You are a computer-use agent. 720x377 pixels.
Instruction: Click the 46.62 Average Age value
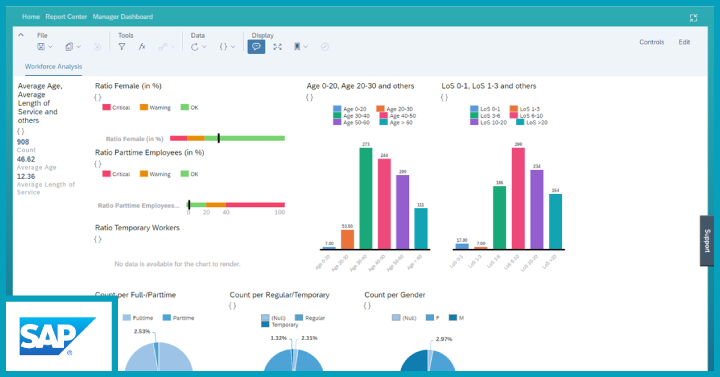[x=26, y=159]
